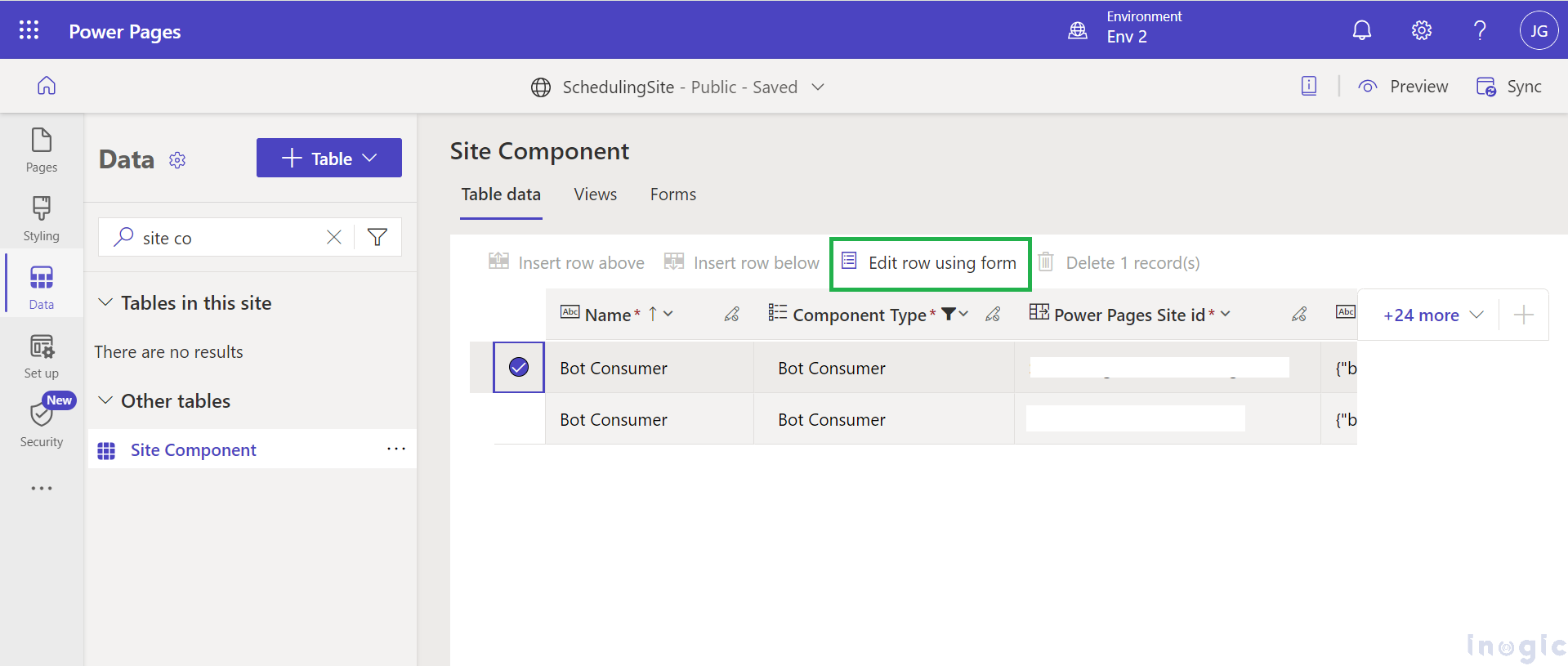Open the Styling workspace
Viewport: 1568px width, 666px height.
[41, 218]
